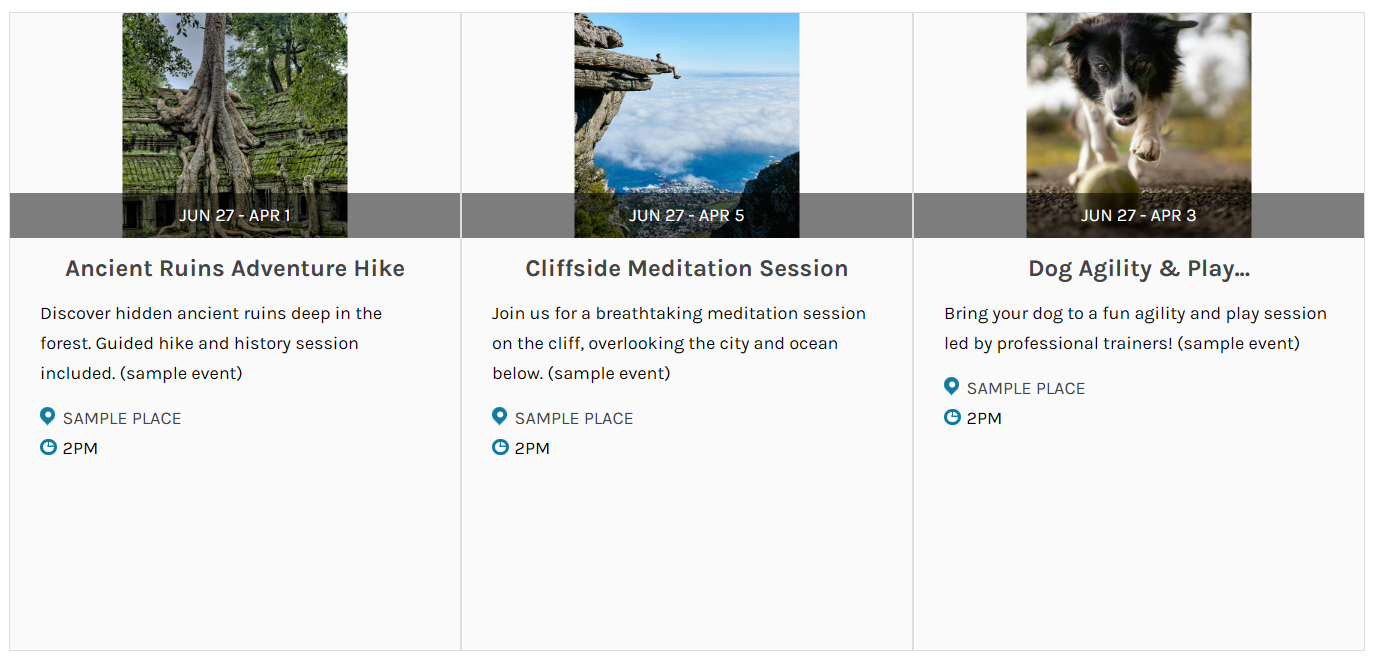
Task: Click the 2PM time in Dog Agility card
Action: point(984,418)
